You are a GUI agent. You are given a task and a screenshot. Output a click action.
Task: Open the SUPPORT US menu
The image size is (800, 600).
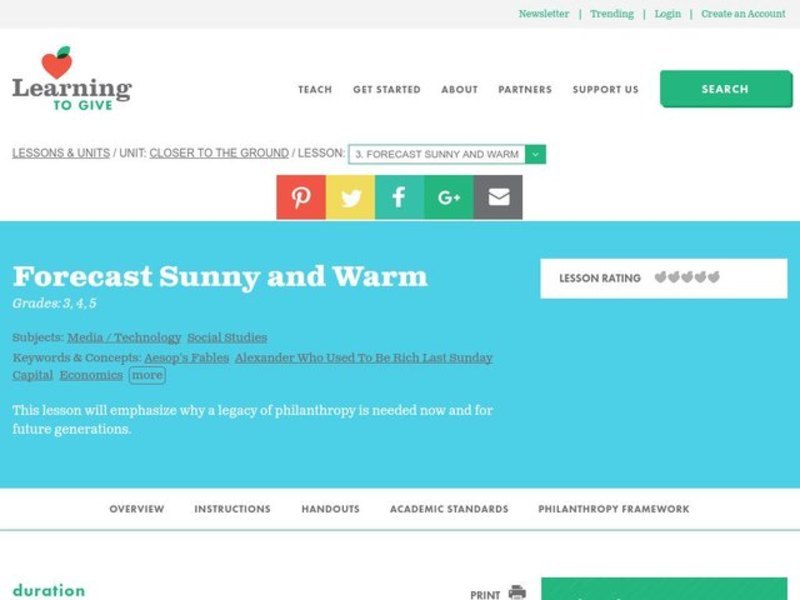(x=605, y=89)
